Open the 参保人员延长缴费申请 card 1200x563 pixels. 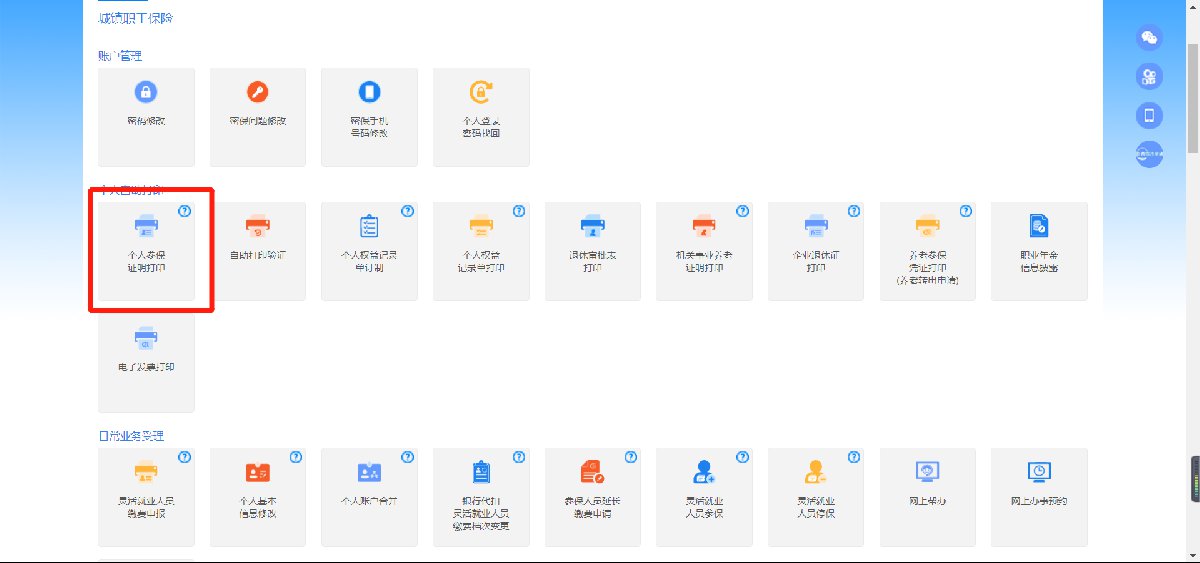tap(593, 497)
